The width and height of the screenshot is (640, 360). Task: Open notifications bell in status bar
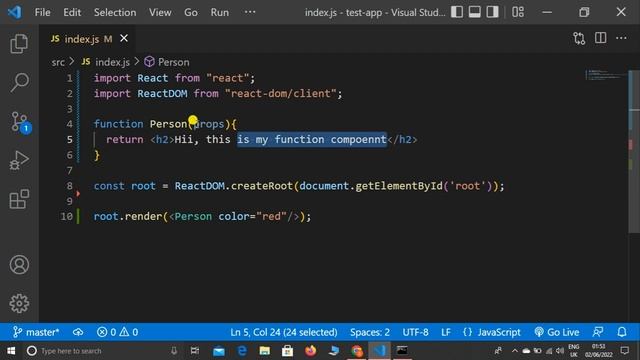[622, 332]
